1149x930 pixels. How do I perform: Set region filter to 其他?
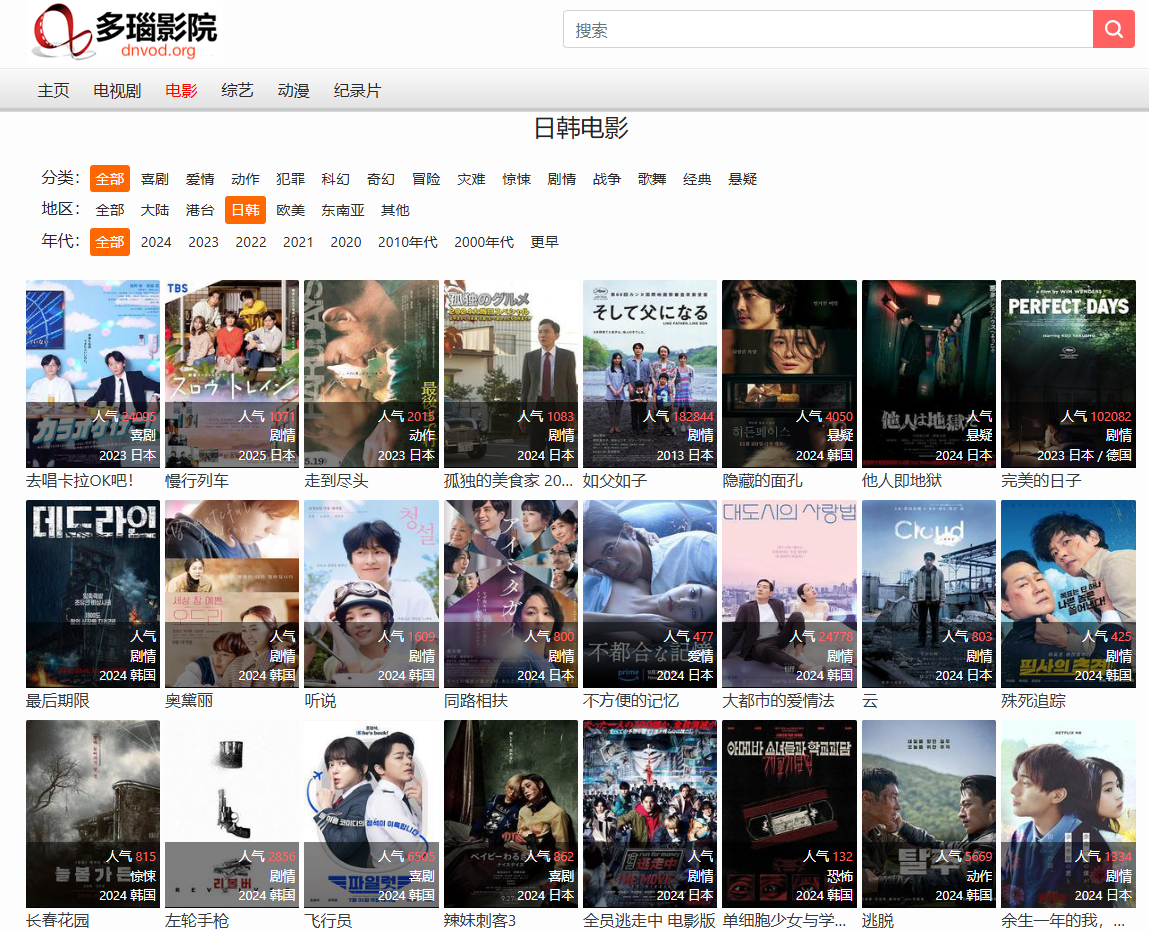click(395, 210)
